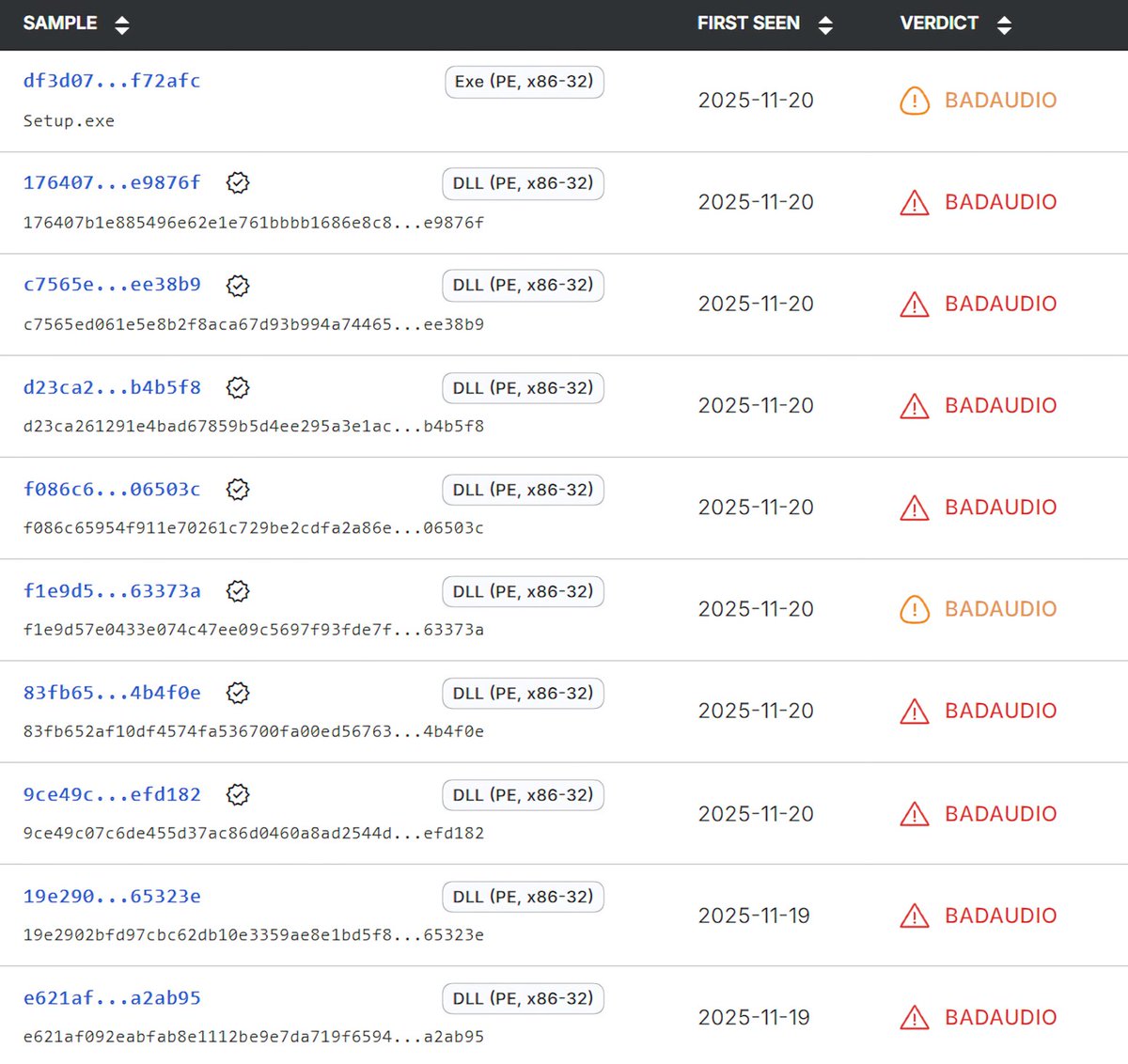Open the sample e621af...a2ab95 link

tap(111, 998)
